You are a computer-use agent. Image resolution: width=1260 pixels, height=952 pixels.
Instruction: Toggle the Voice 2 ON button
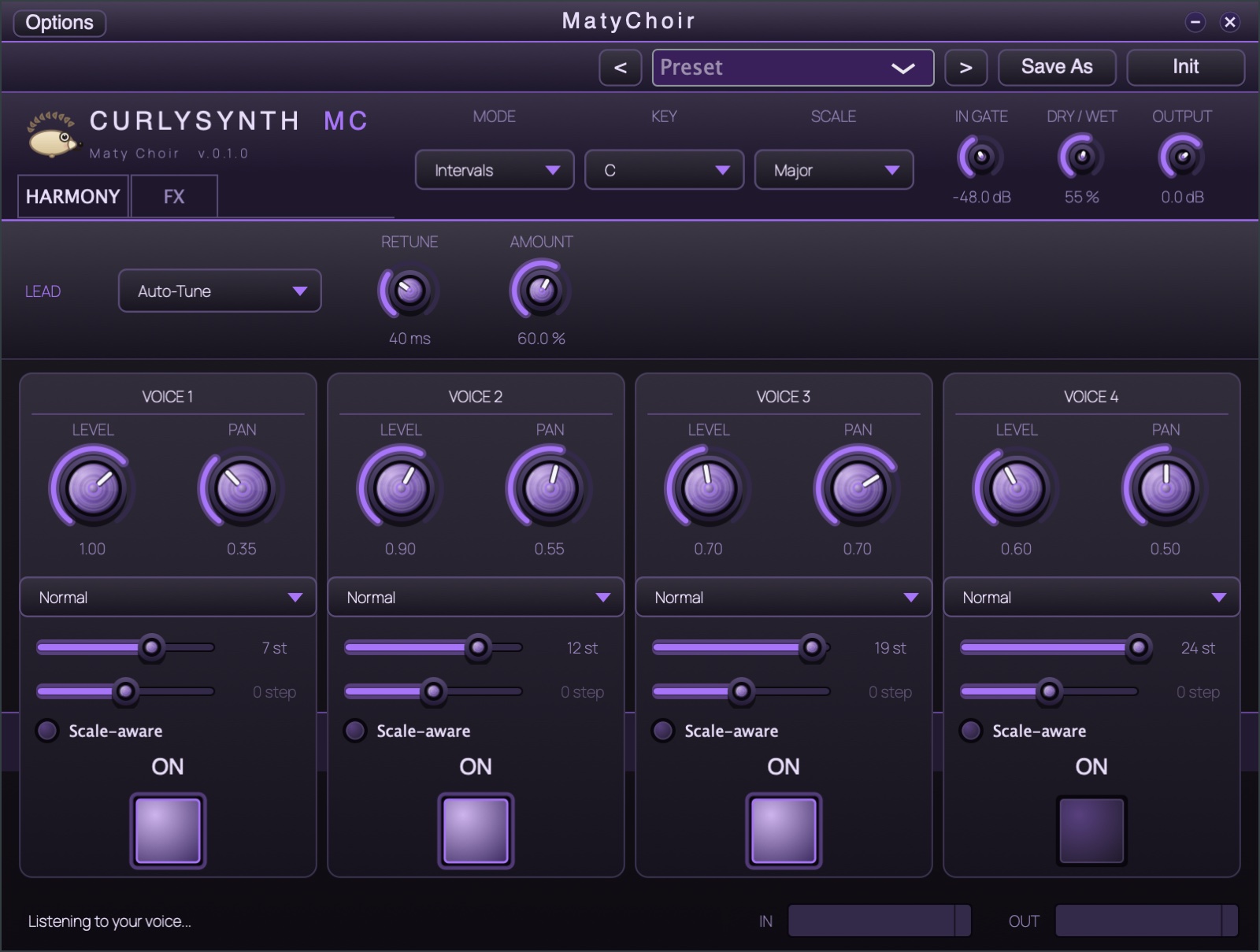[476, 831]
